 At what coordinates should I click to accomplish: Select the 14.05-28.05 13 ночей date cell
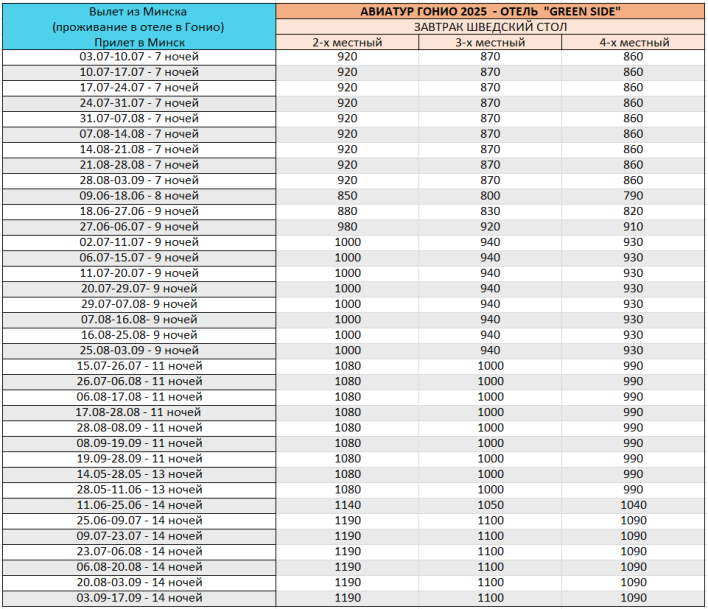click(139, 474)
